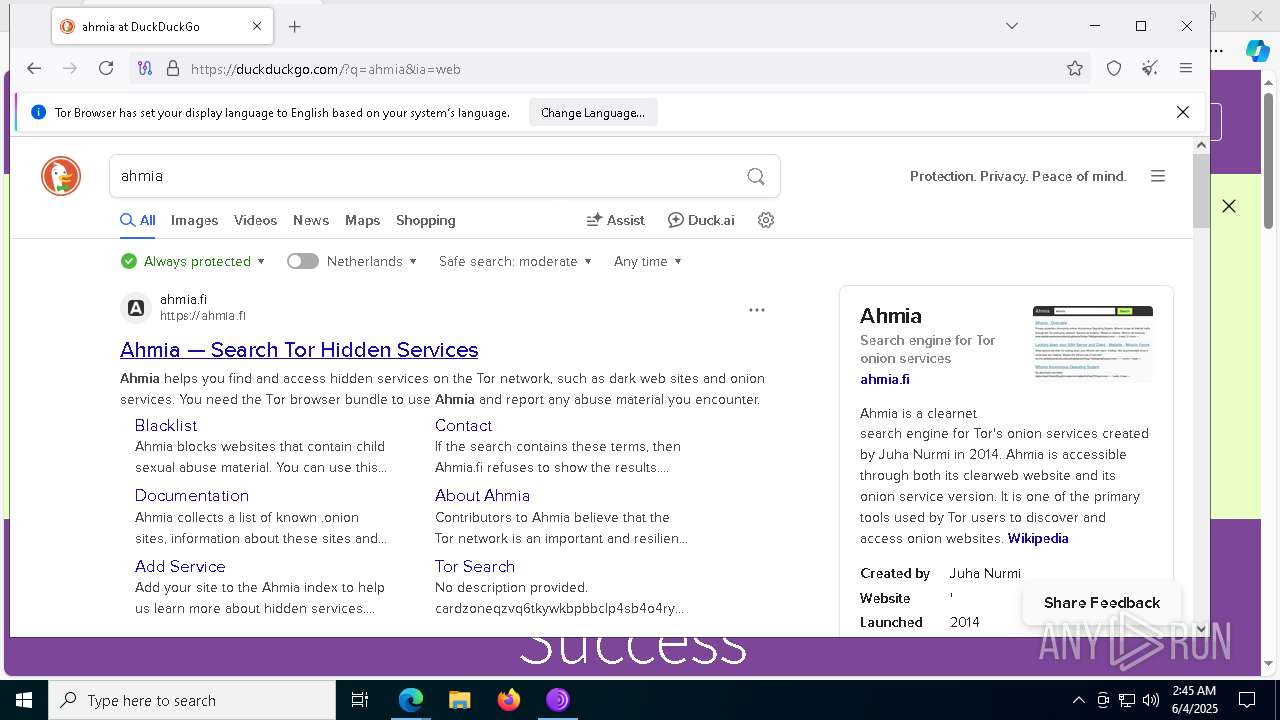The height and width of the screenshot is (720, 1280).
Task: Open Task View on the taskbar
Action: (x=360, y=700)
